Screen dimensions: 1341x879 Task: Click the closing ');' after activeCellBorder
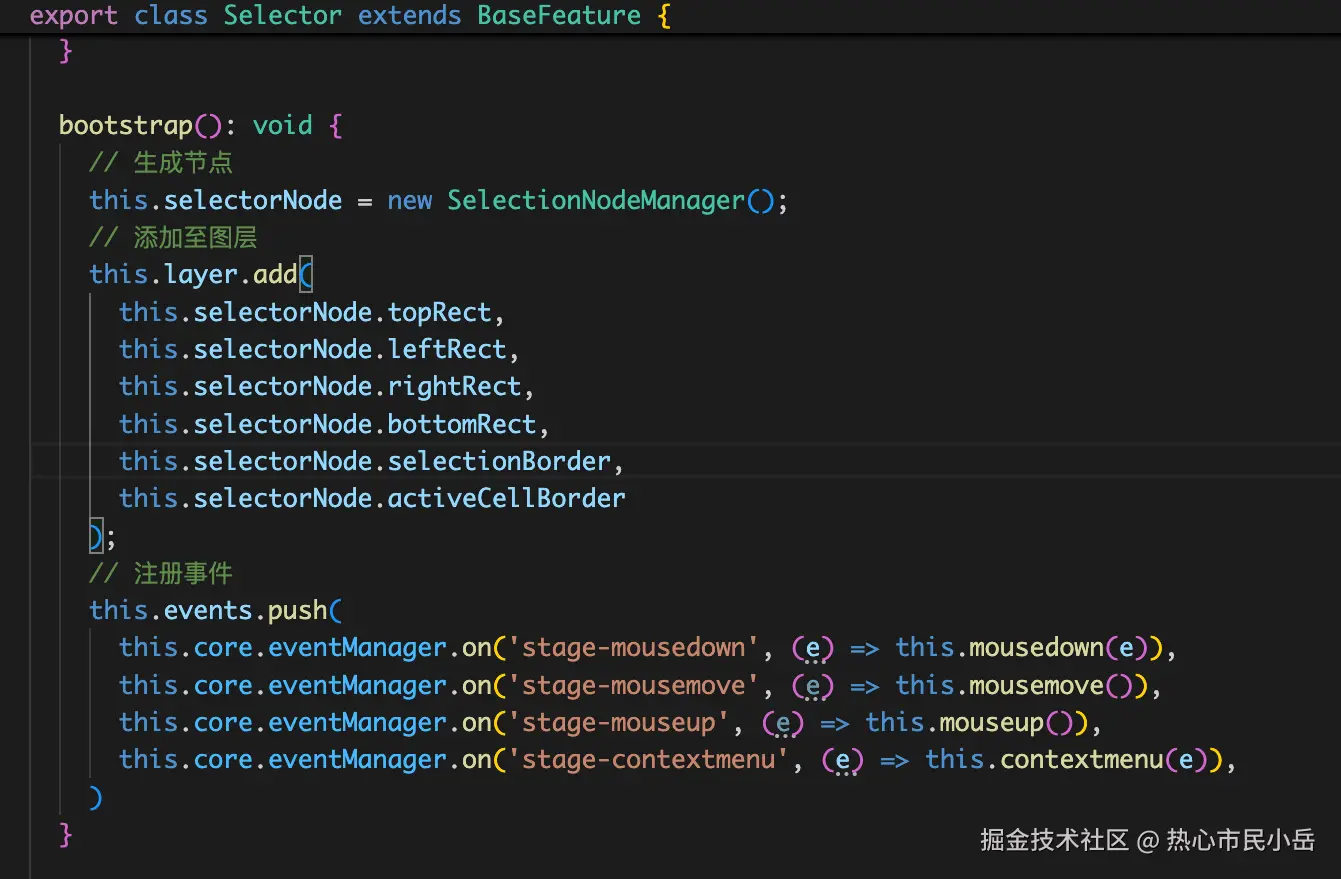point(103,537)
